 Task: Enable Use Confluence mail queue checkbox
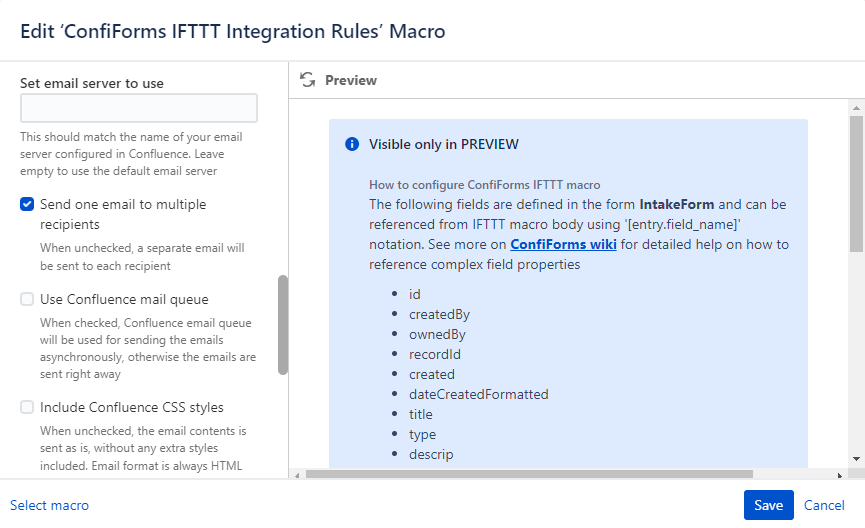tap(27, 299)
